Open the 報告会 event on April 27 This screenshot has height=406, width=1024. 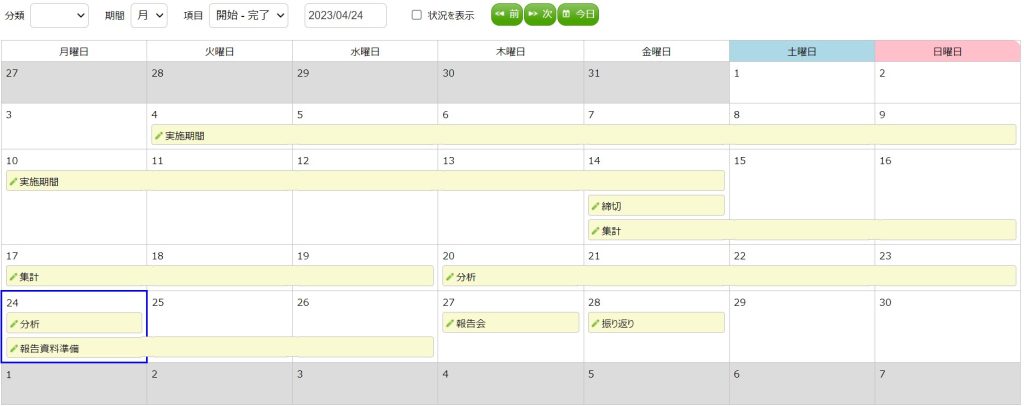tap(511, 322)
